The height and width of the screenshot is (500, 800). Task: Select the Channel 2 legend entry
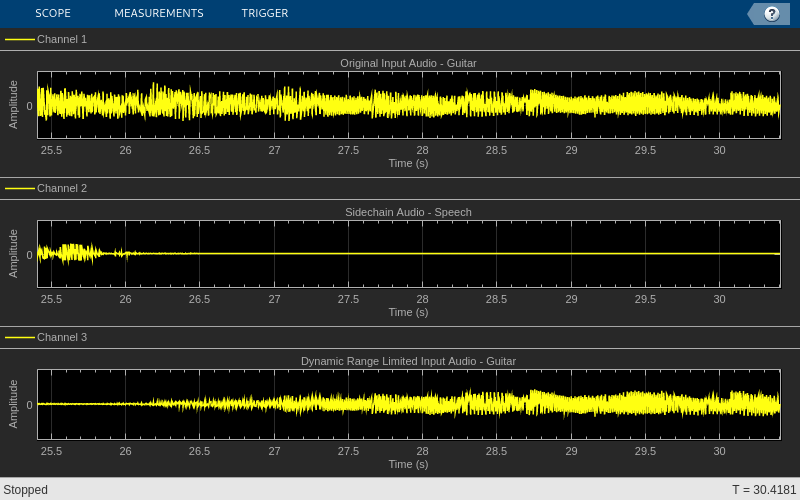coord(46,188)
